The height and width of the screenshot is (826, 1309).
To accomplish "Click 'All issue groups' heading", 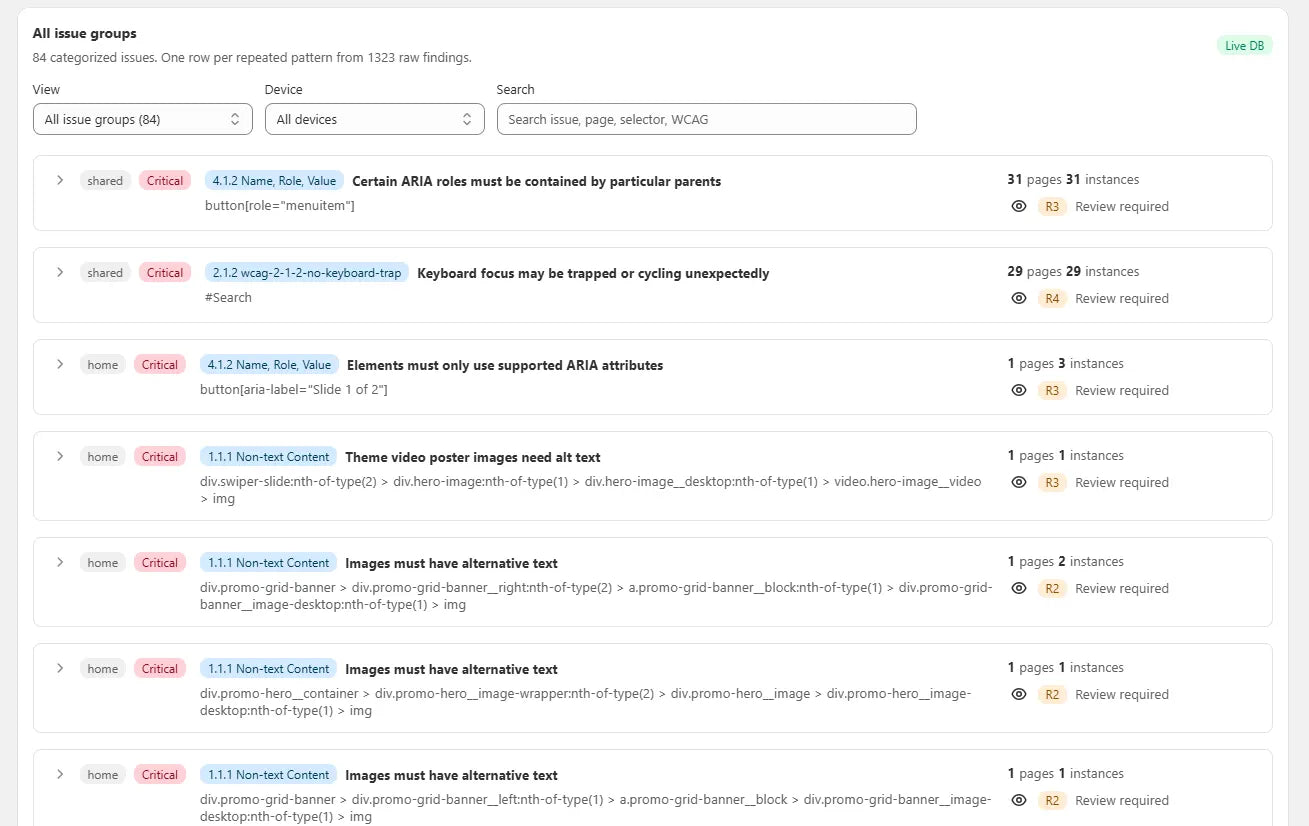I will point(85,34).
